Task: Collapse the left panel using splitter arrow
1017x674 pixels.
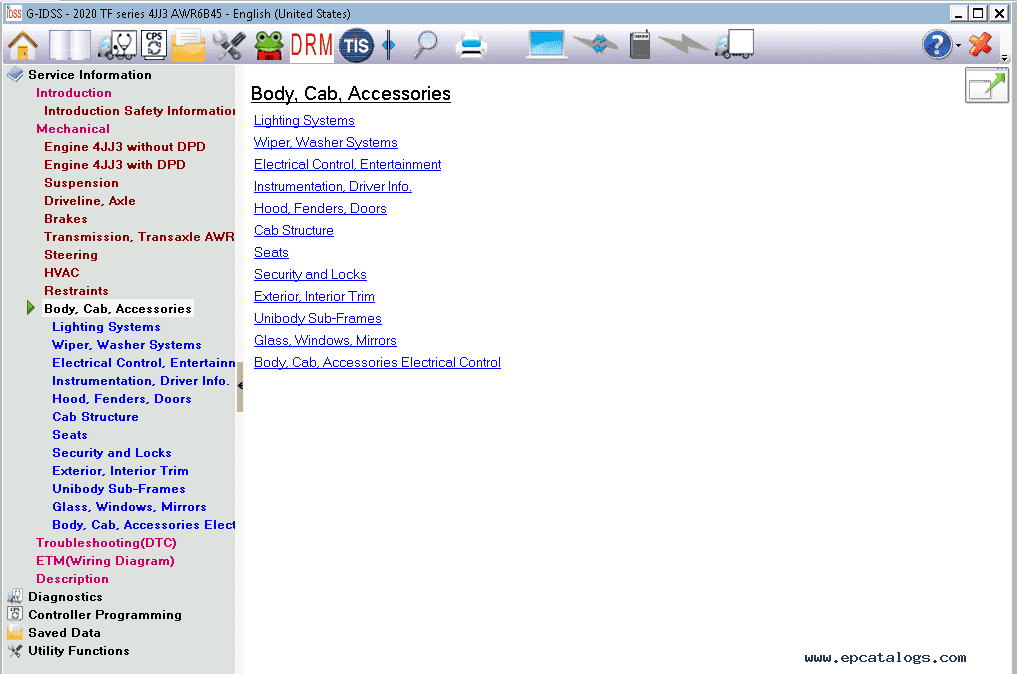Action: (240, 386)
